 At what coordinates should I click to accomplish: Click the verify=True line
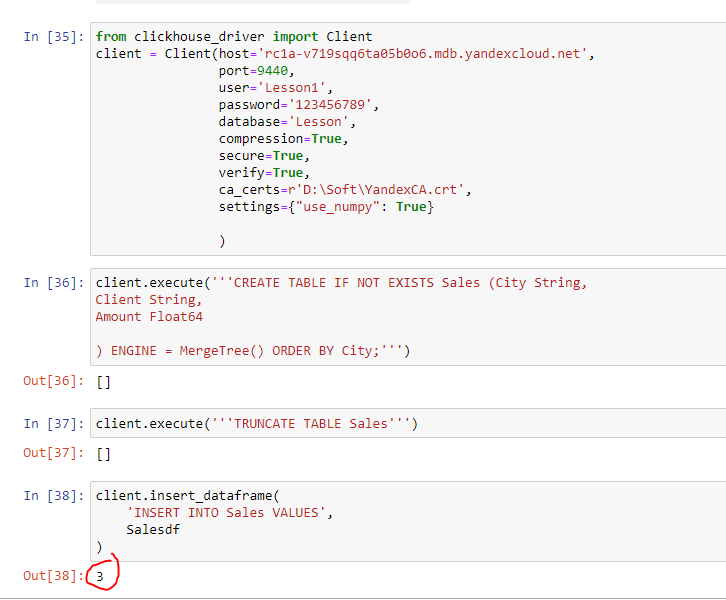pos(264,173)
